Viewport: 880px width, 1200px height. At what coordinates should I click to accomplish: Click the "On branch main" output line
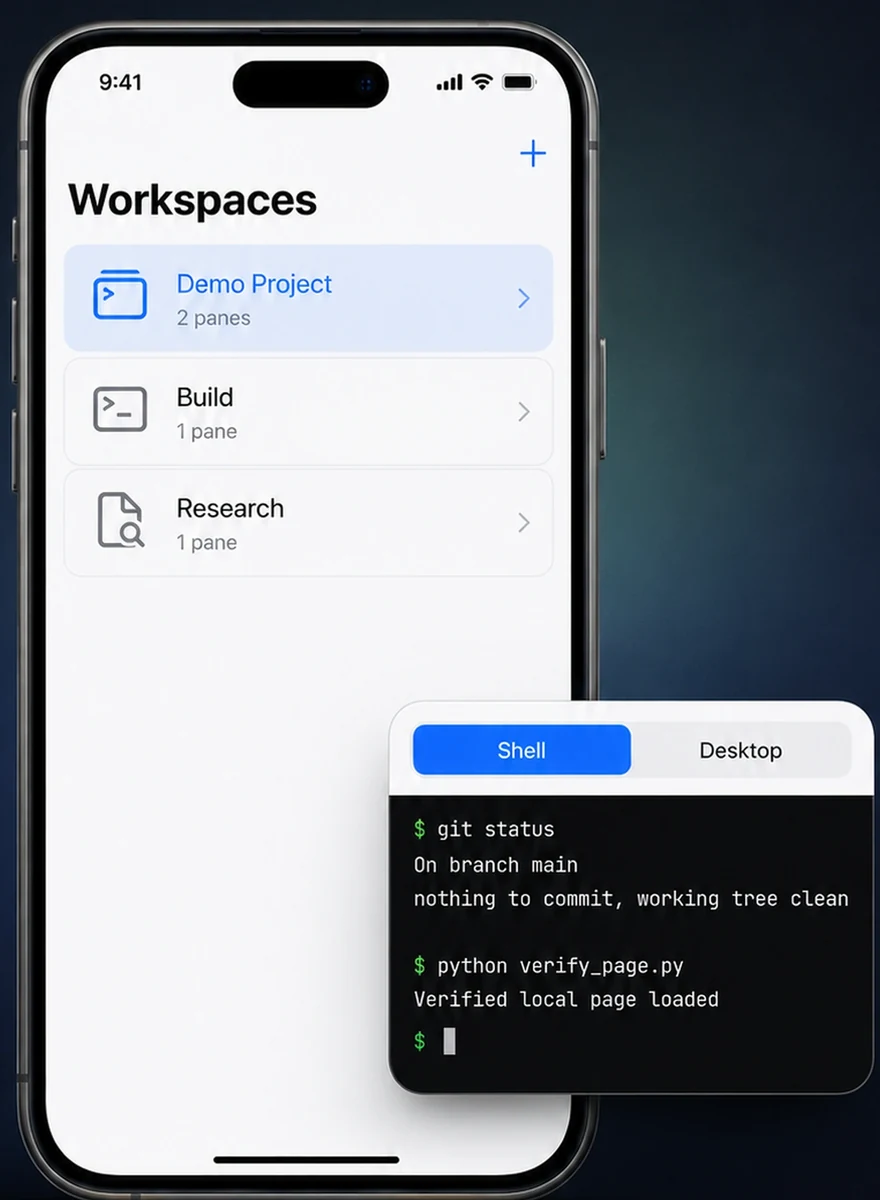[496, 864]
